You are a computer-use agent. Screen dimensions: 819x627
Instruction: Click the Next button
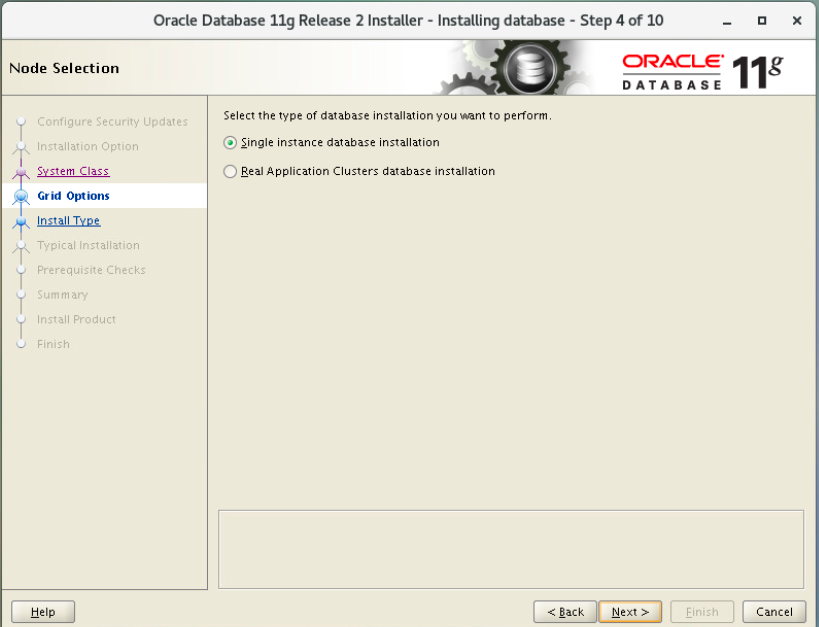coord(630,611)
